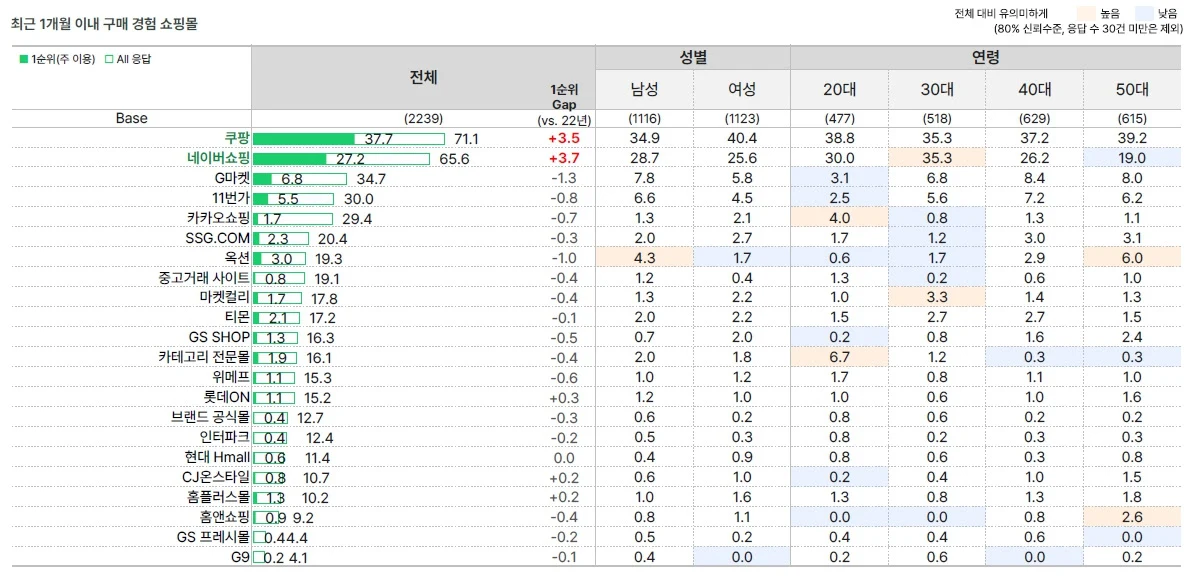Click the SSG.COM row label
1190x577 pixels.
pos(218,238)
